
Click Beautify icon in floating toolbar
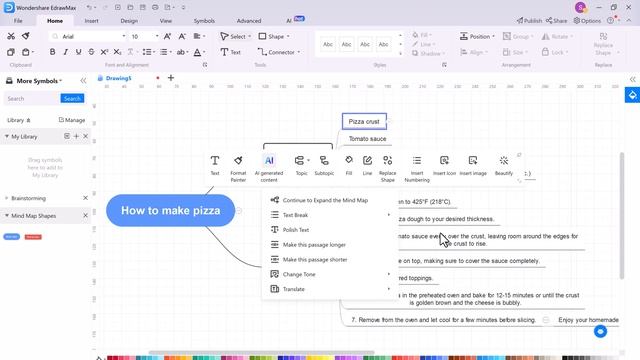click(504, 165)
